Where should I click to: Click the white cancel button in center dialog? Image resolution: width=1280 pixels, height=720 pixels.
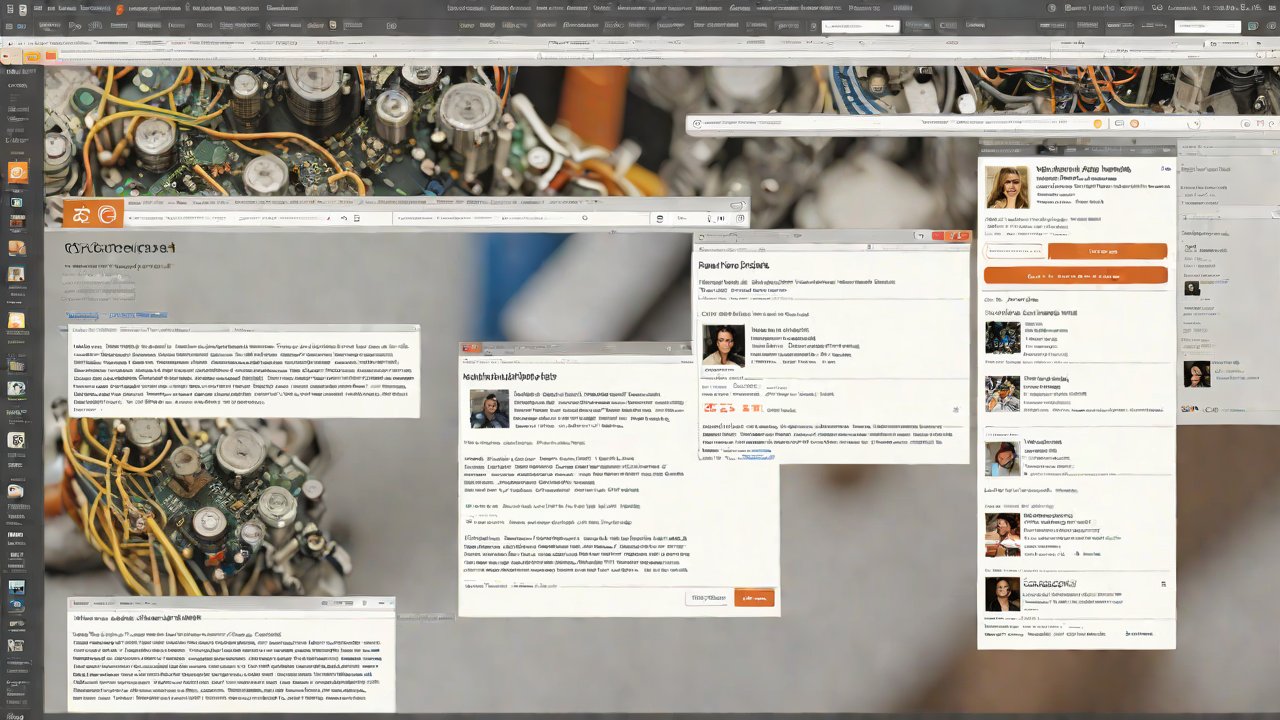(x=707, y=598)
